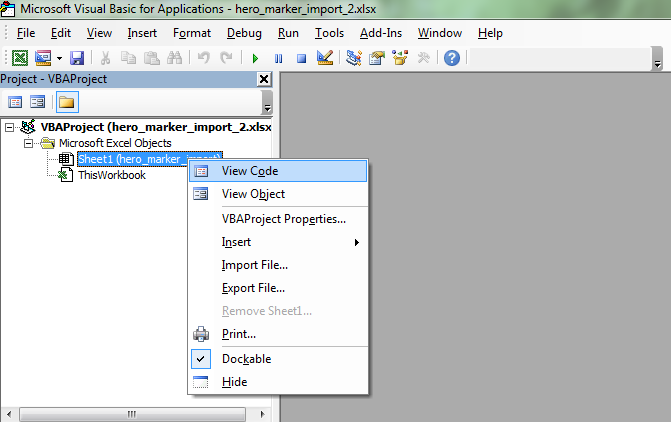Image resolution: width=671 pixels, height=422 pixels.
Task: Click the Reset stop square icon
Action: (300, 58)
